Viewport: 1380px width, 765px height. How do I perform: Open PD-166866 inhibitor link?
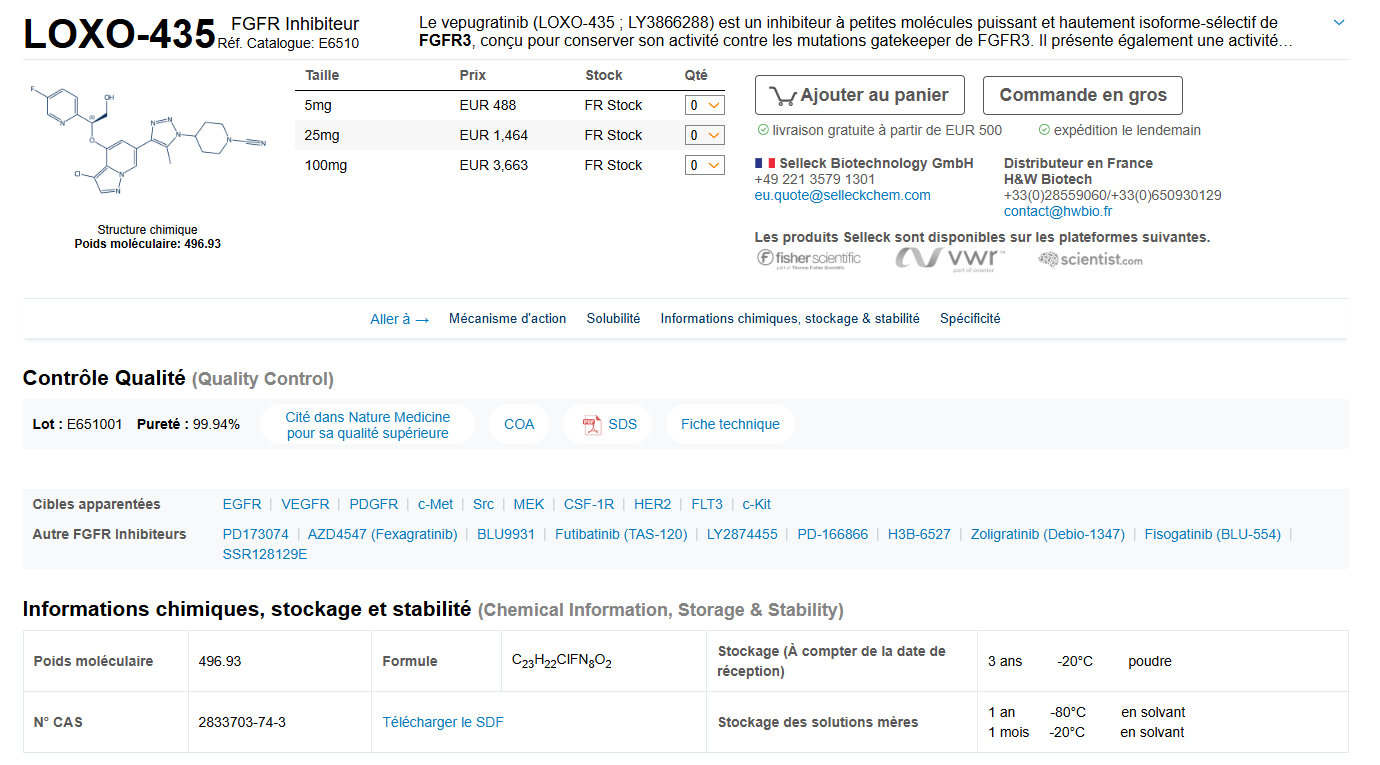[x=833, y=535]
